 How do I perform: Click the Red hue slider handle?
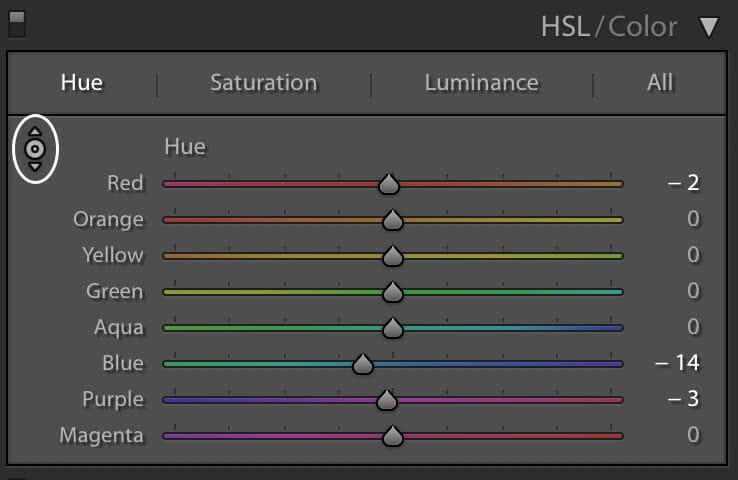coord(389,184)
